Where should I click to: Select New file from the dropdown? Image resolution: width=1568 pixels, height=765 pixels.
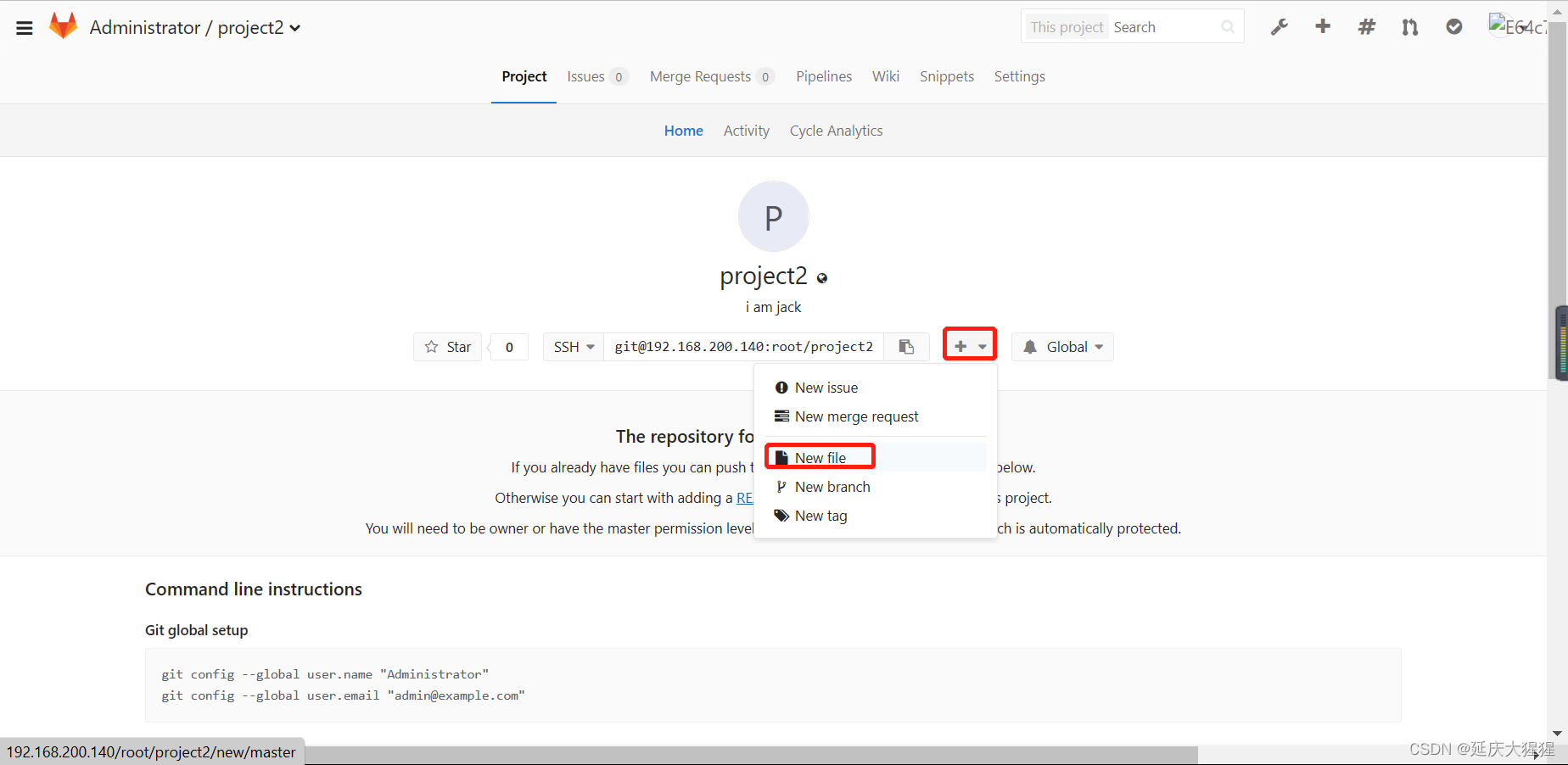click(x=875, y=458)
